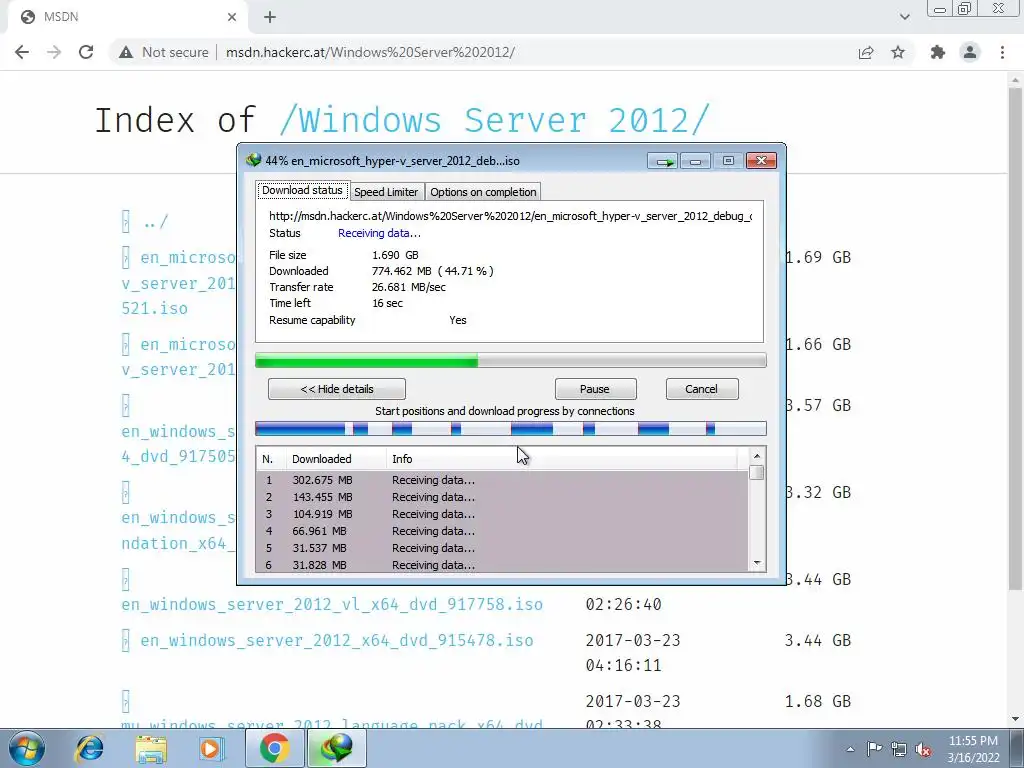The image size is (1024, 768).
Task: Click the download URL text in the dialog
Action: 511,216
